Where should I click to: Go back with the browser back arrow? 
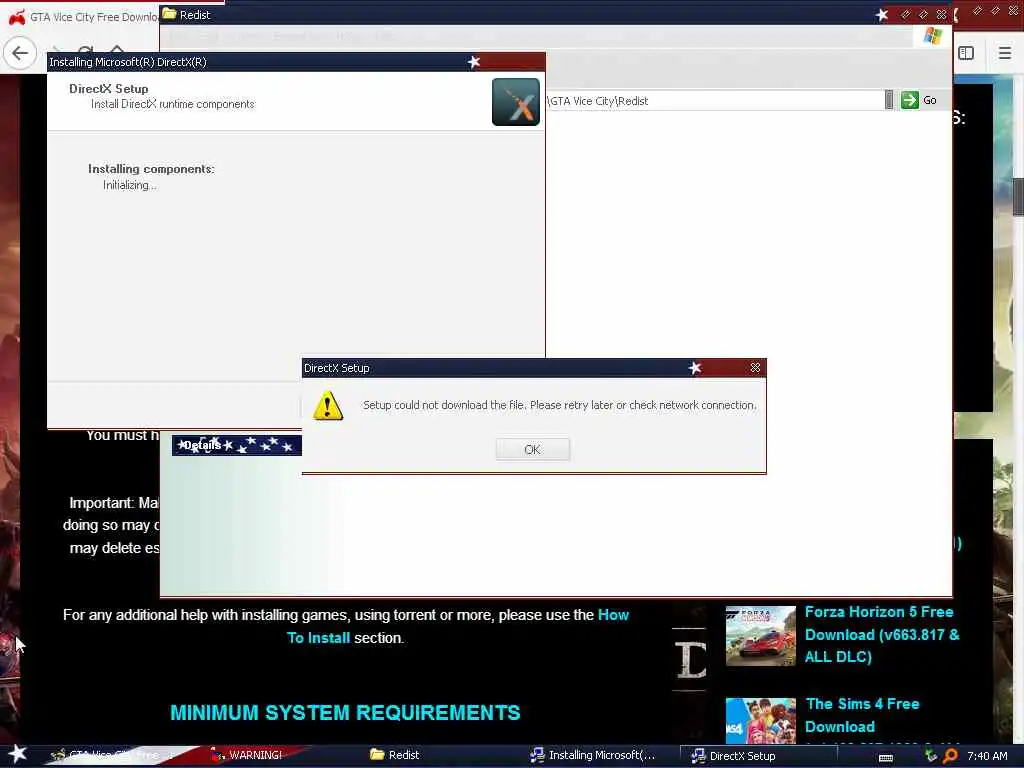click(20, 53)
